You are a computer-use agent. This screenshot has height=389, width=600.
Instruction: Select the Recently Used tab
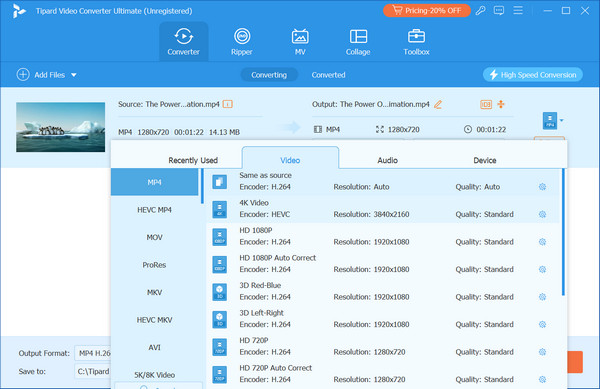[x=193, y=160]
